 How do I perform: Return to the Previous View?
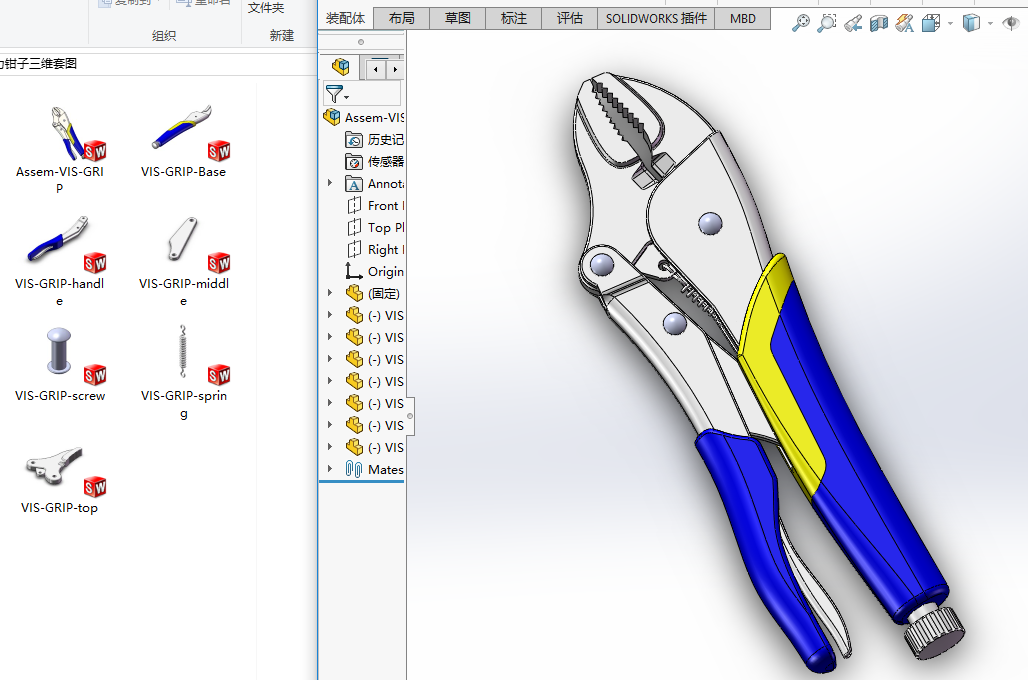pos(853,24)
